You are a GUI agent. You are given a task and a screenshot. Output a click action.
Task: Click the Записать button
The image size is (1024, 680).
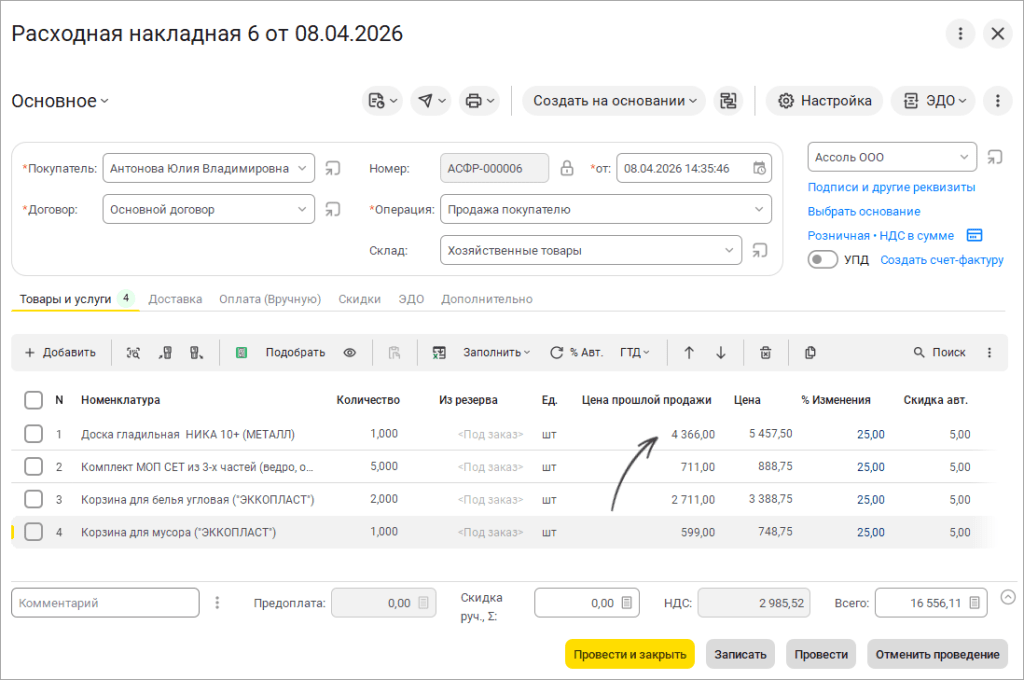pos(740,655)
